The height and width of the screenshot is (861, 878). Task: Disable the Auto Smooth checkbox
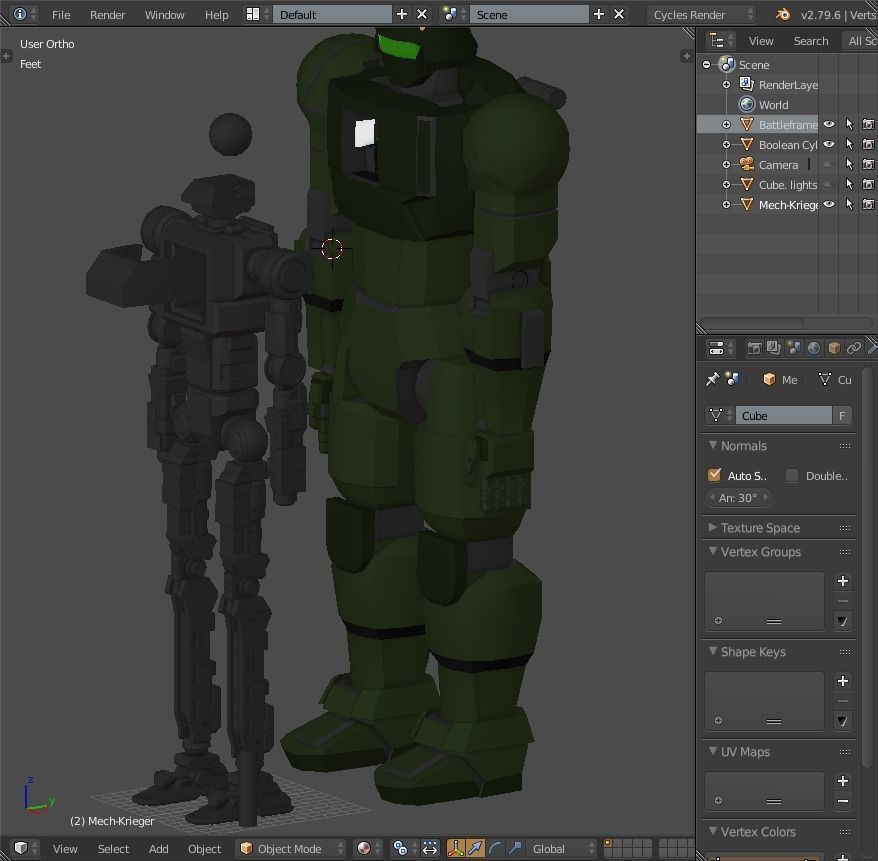point(714,475)
